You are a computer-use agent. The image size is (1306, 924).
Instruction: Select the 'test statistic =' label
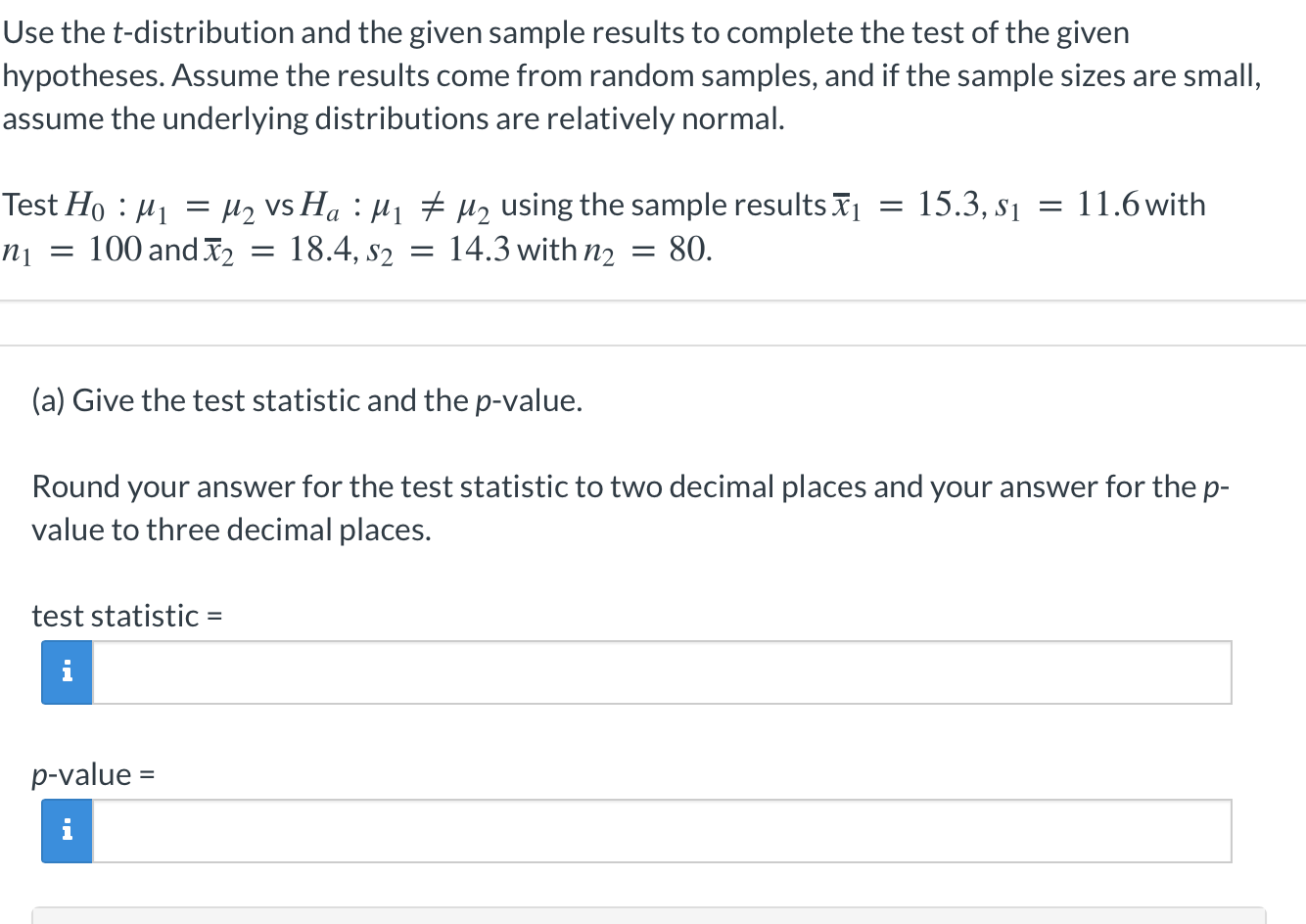[x=127, y=616]
